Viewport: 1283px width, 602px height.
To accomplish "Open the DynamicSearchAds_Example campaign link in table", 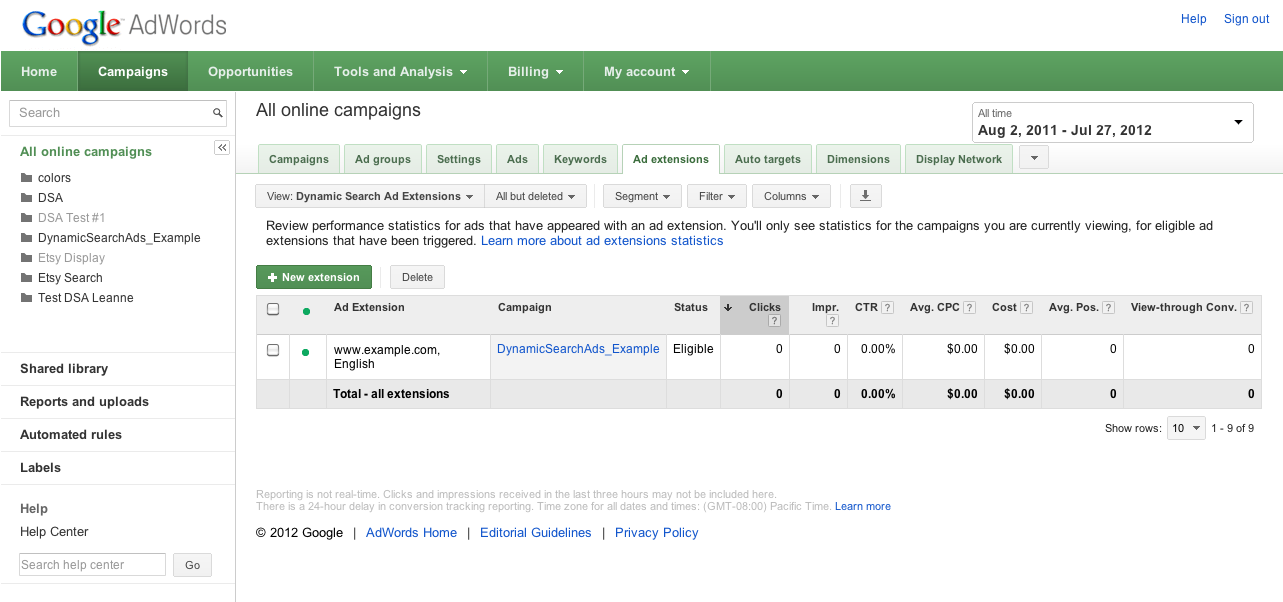I will [578, 349].
